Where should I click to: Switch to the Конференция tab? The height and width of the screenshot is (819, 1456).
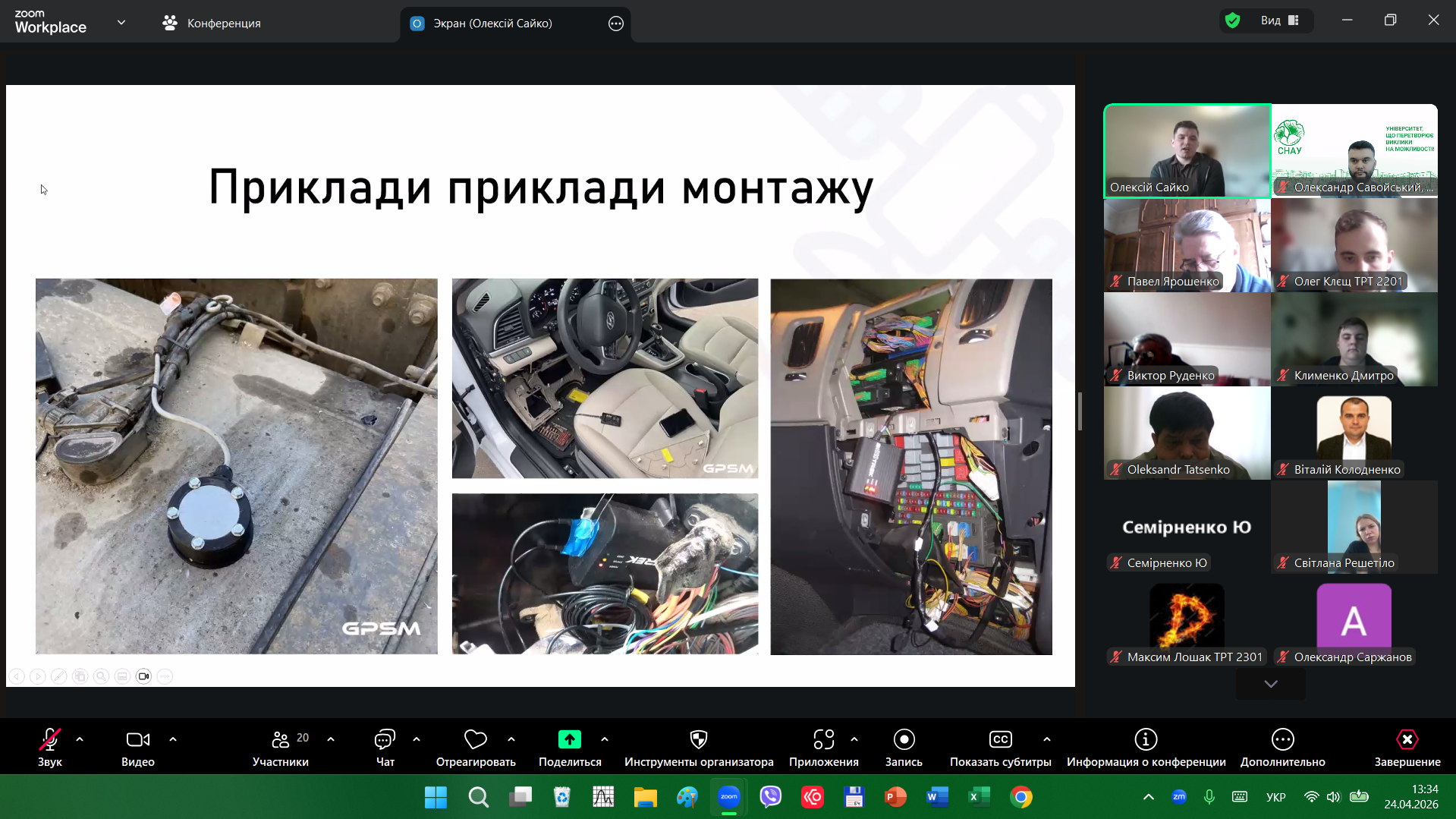pos(212,24)
